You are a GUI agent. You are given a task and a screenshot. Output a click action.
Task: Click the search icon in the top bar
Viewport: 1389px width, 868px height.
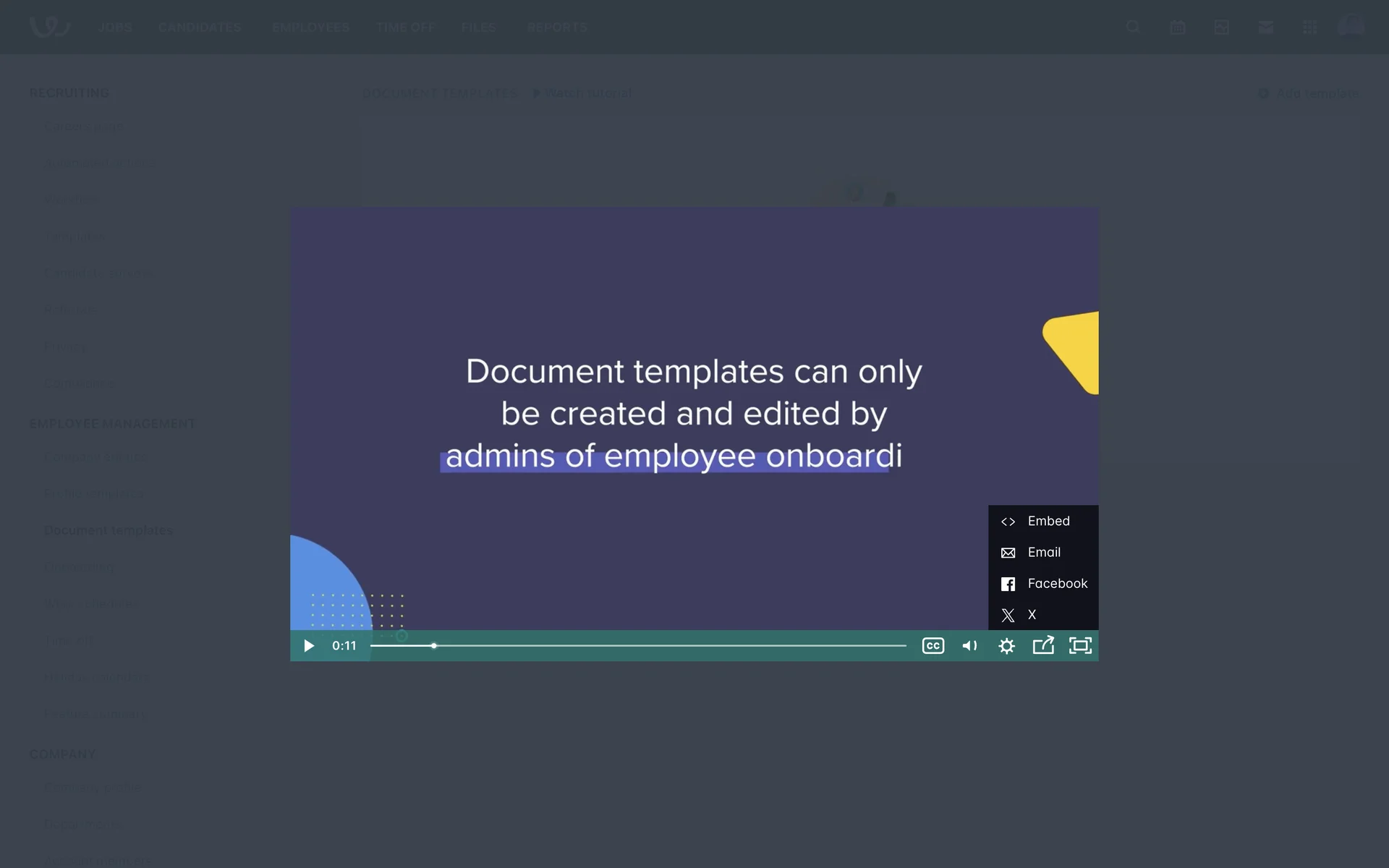click(1133, 27)
